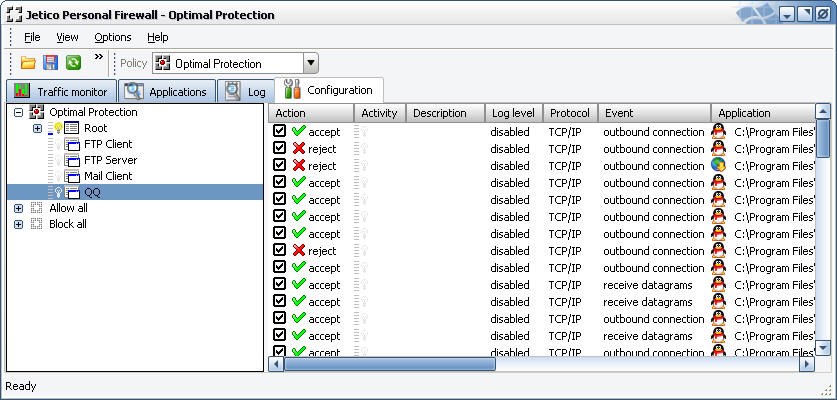This screenshot has width=837, height=400.
Task: Click the penguin icon in the first receive datagrams row
Action: 718,285
